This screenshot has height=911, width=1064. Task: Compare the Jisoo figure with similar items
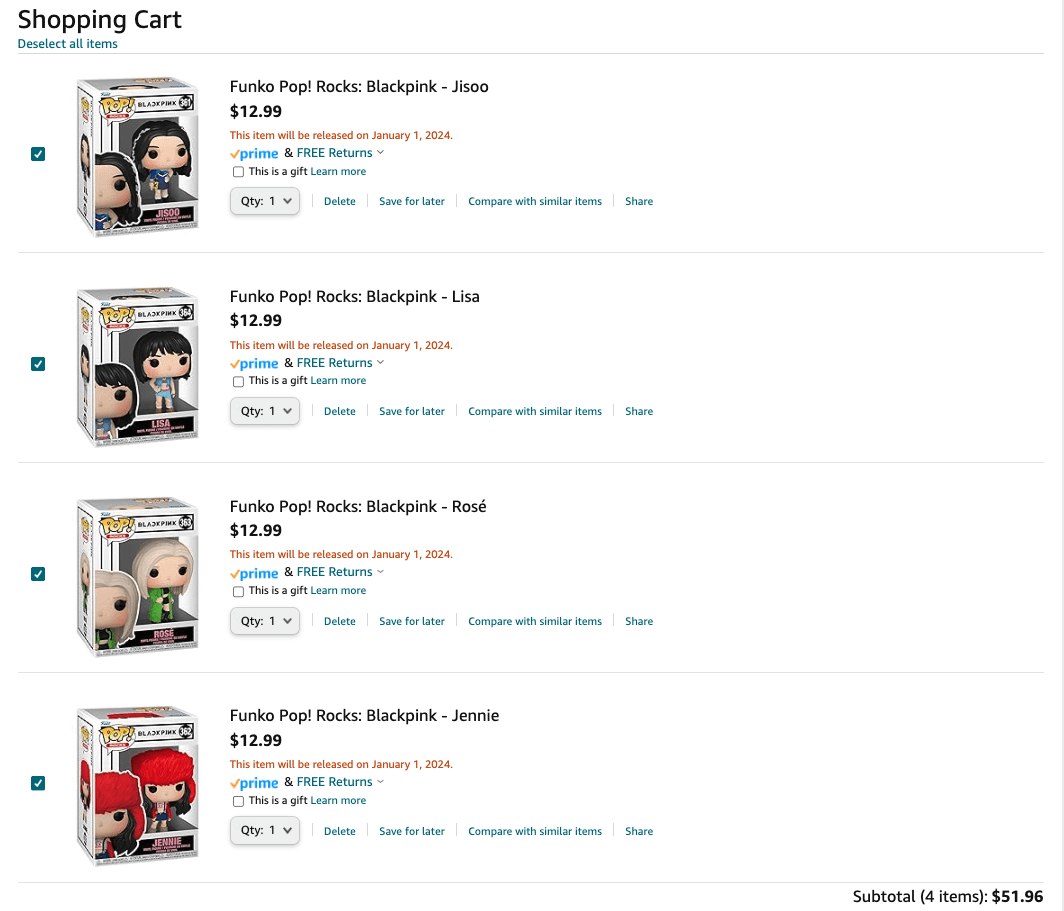pos(535,201)
